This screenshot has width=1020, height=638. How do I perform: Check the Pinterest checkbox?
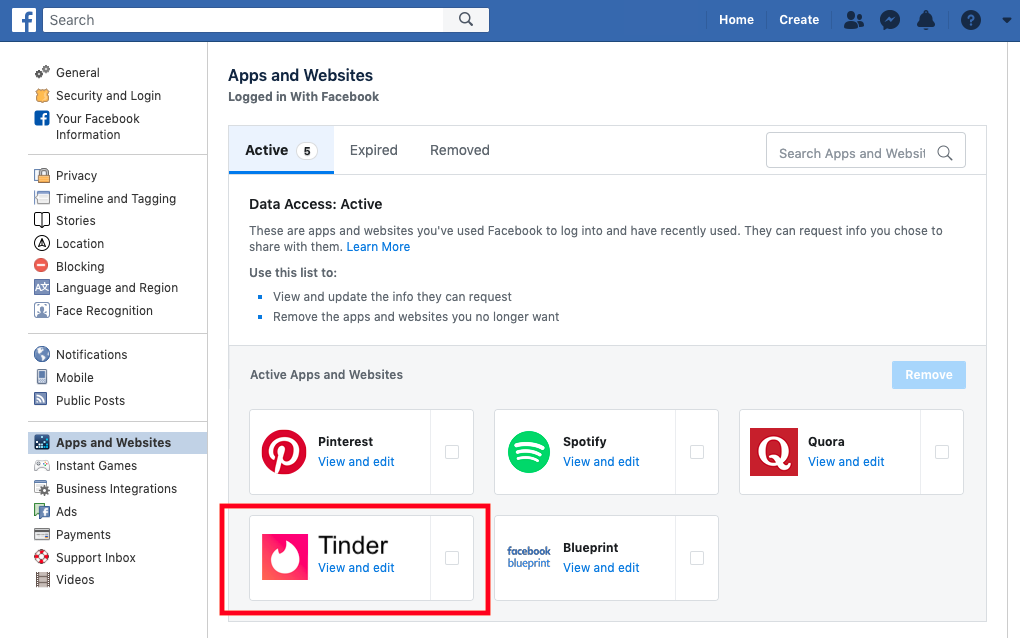(x=452, y=452)
